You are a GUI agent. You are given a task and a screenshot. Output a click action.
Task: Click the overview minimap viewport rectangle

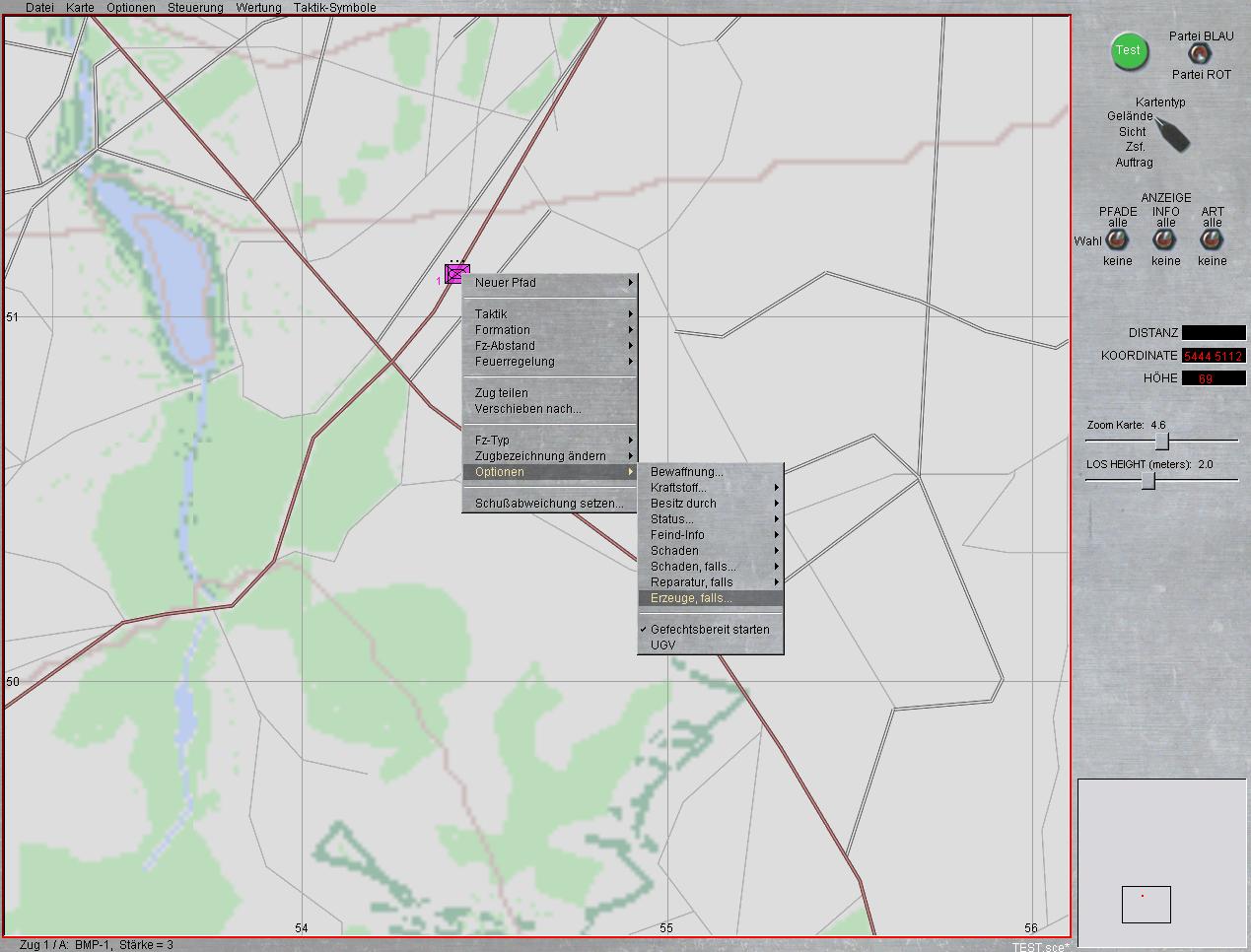(1146, 905)
